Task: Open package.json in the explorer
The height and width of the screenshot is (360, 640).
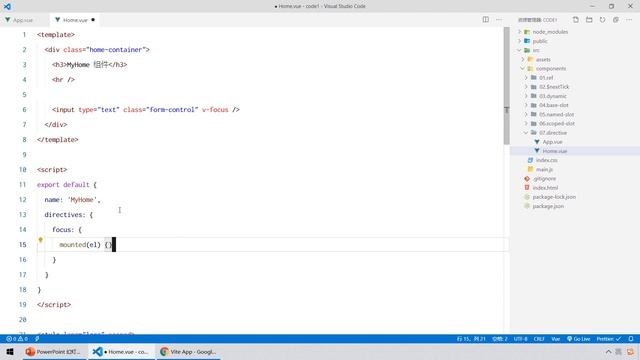Action: pyautogui.click(x=548, y=206)
